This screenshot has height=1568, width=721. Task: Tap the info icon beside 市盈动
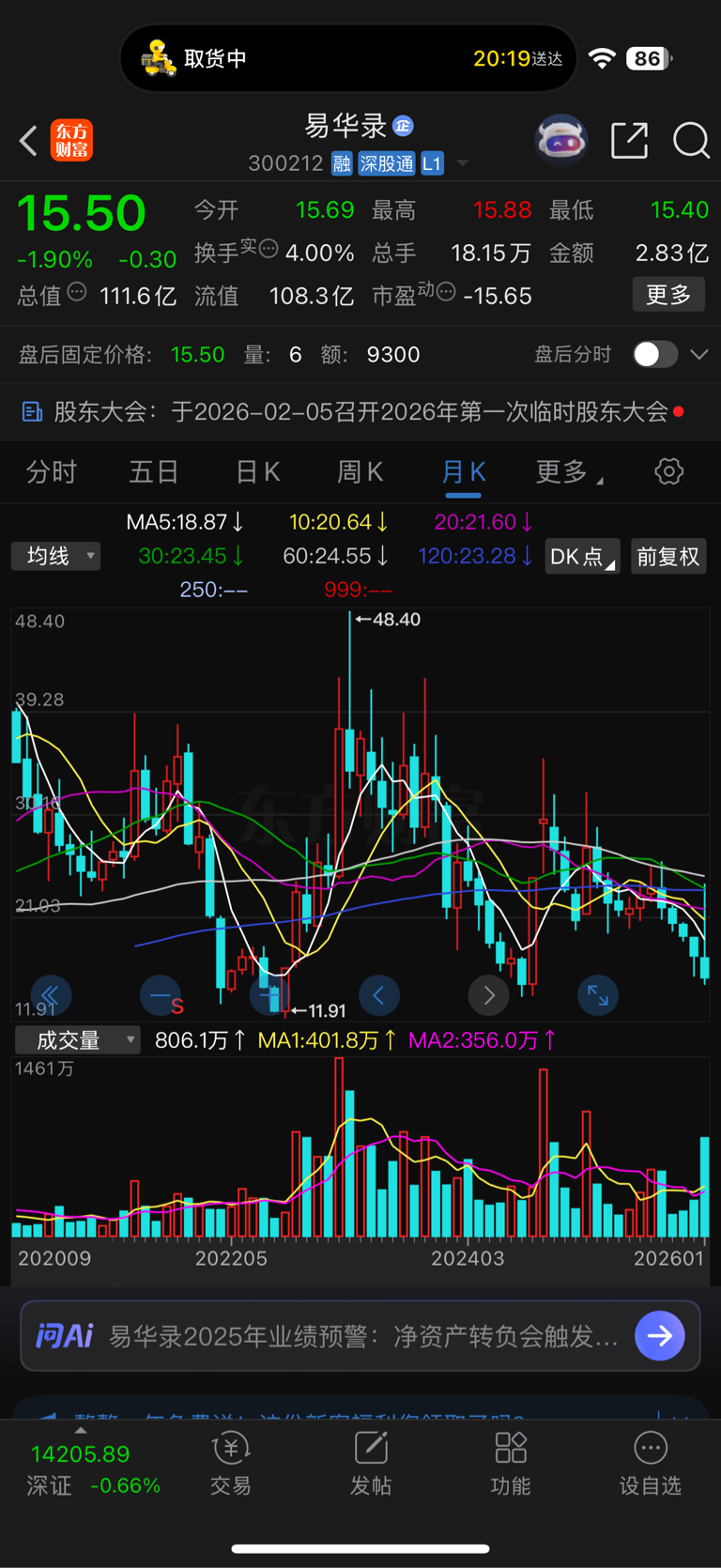[x=446, y=292]
